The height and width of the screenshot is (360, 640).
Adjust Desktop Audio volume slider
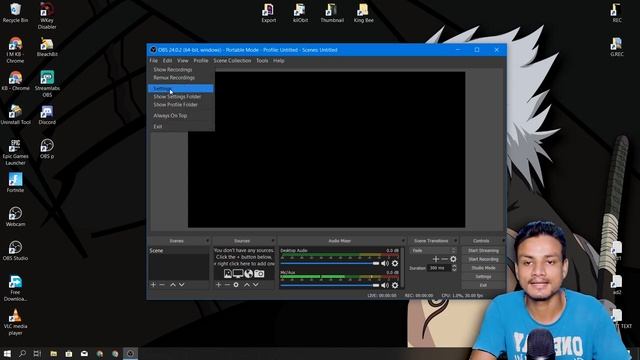click(x=330, y=263)
